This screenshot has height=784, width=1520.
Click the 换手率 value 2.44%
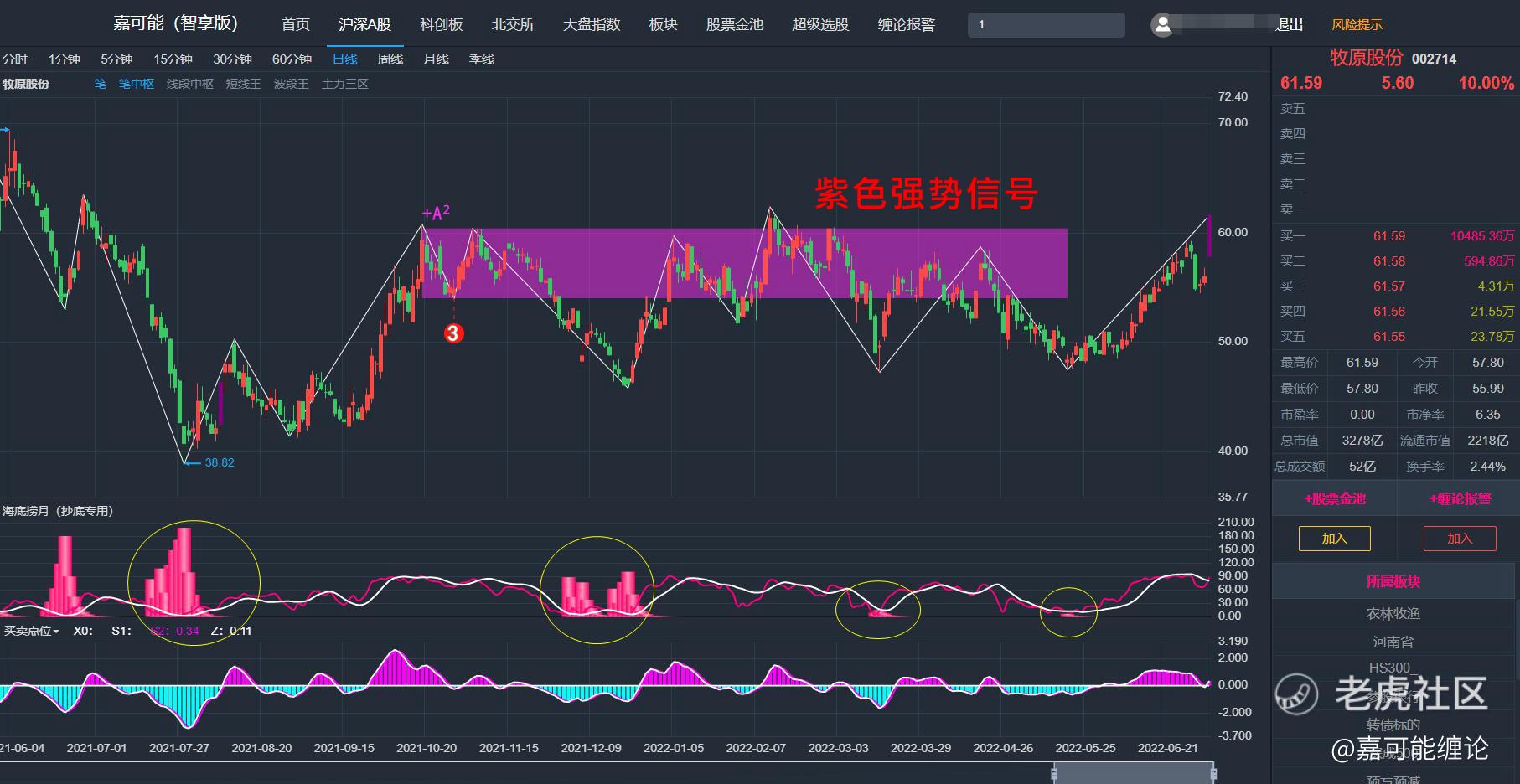(x=1488, y=467)
